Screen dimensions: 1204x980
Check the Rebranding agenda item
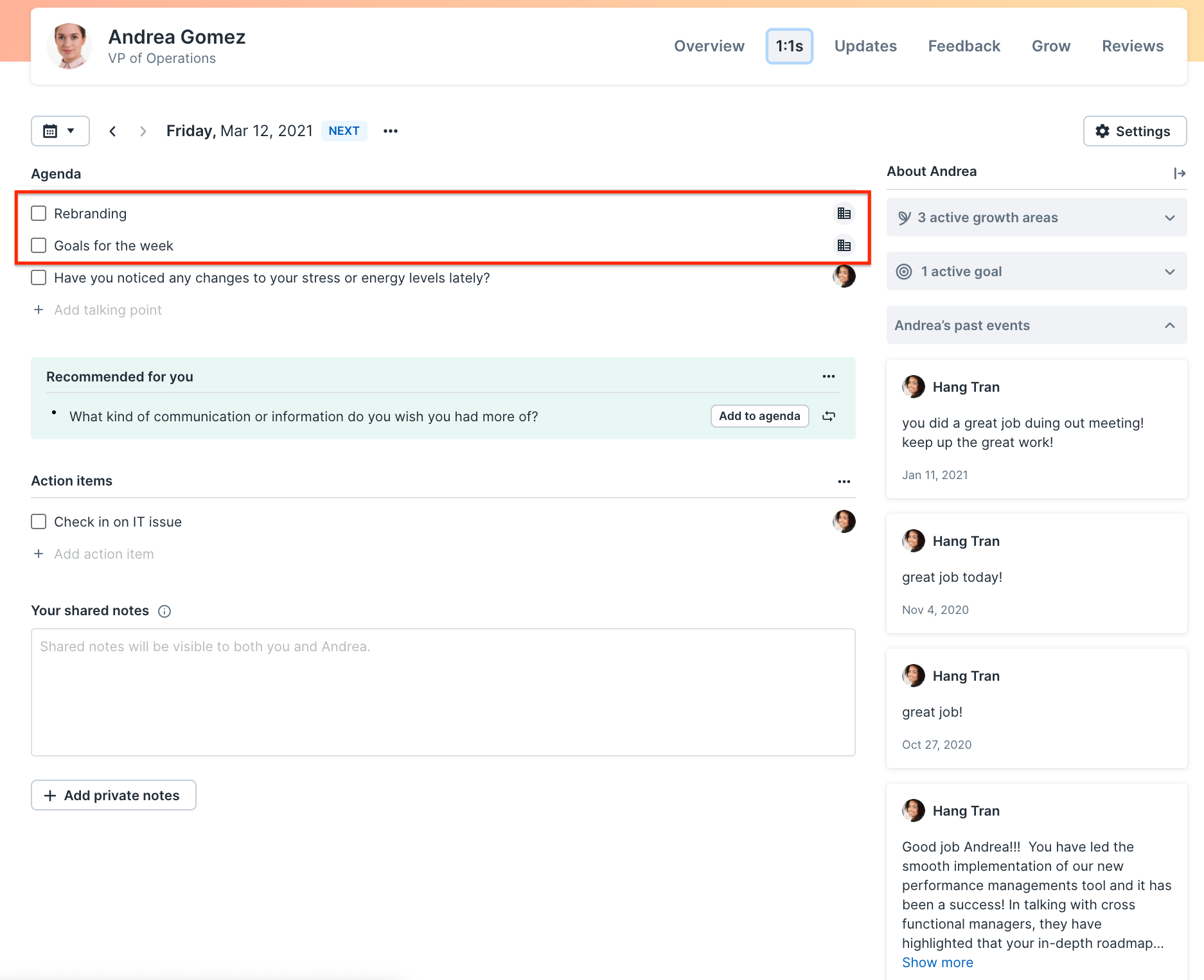pyautogui.click(x=39, y=213)
